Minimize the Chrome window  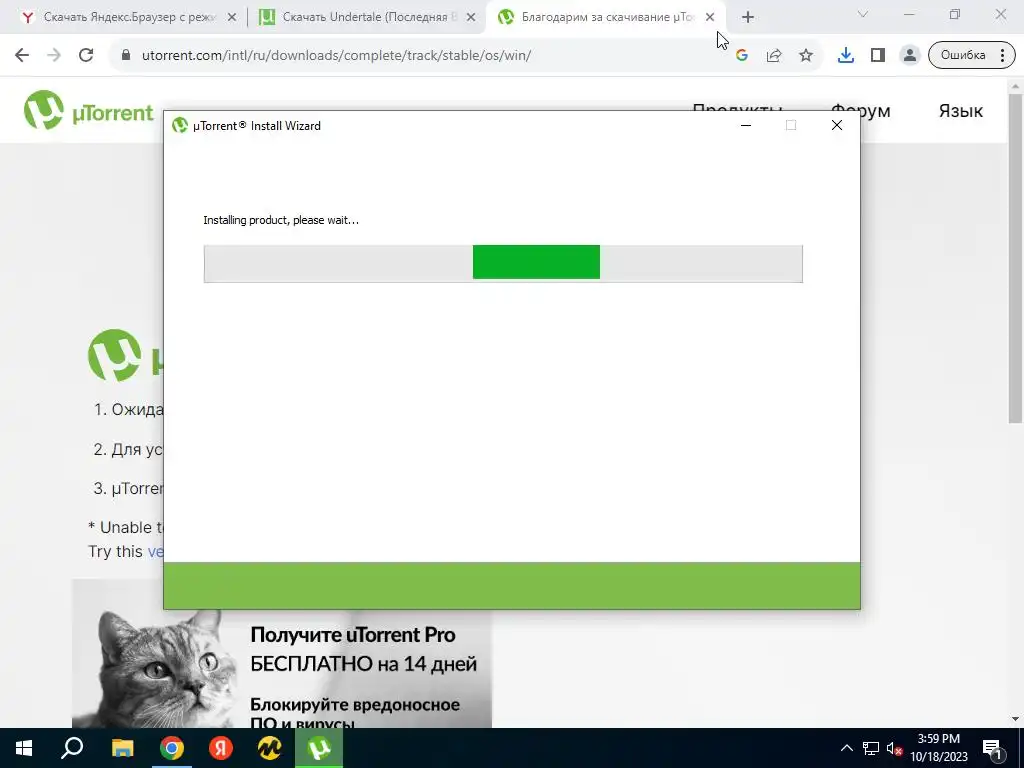pyautogui.click(x=909, y=14)
